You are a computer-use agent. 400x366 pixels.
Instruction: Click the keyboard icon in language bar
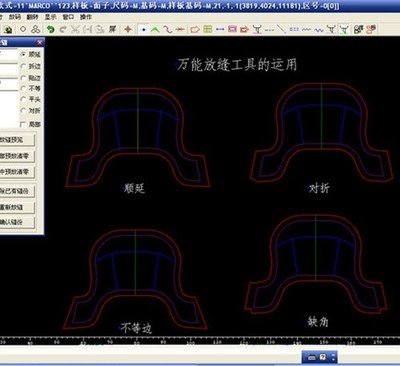tap(312, 358)
